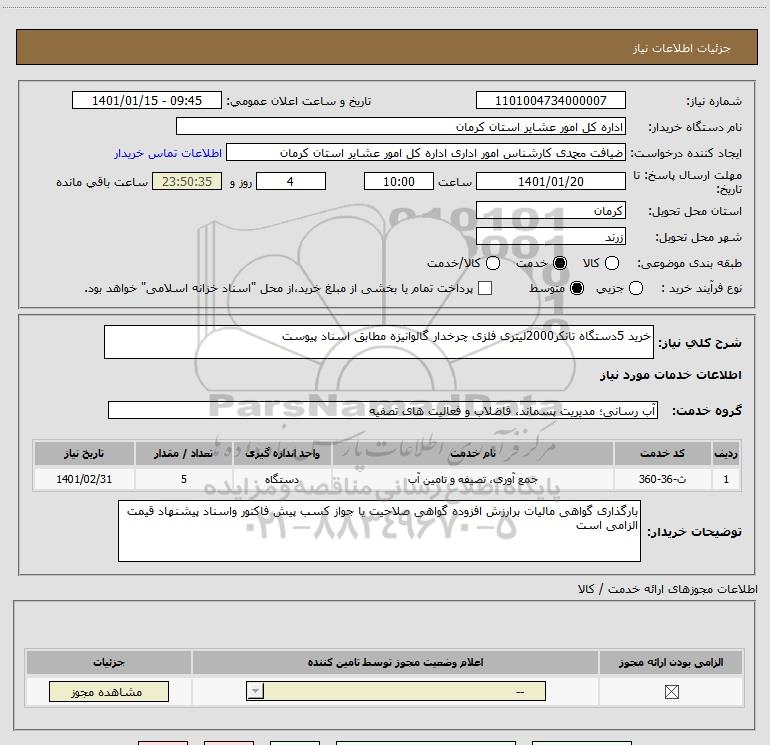This screenshot has width=770, height=745.
Task: Click the delivery province field کرمان
Action: click(550, 211)
